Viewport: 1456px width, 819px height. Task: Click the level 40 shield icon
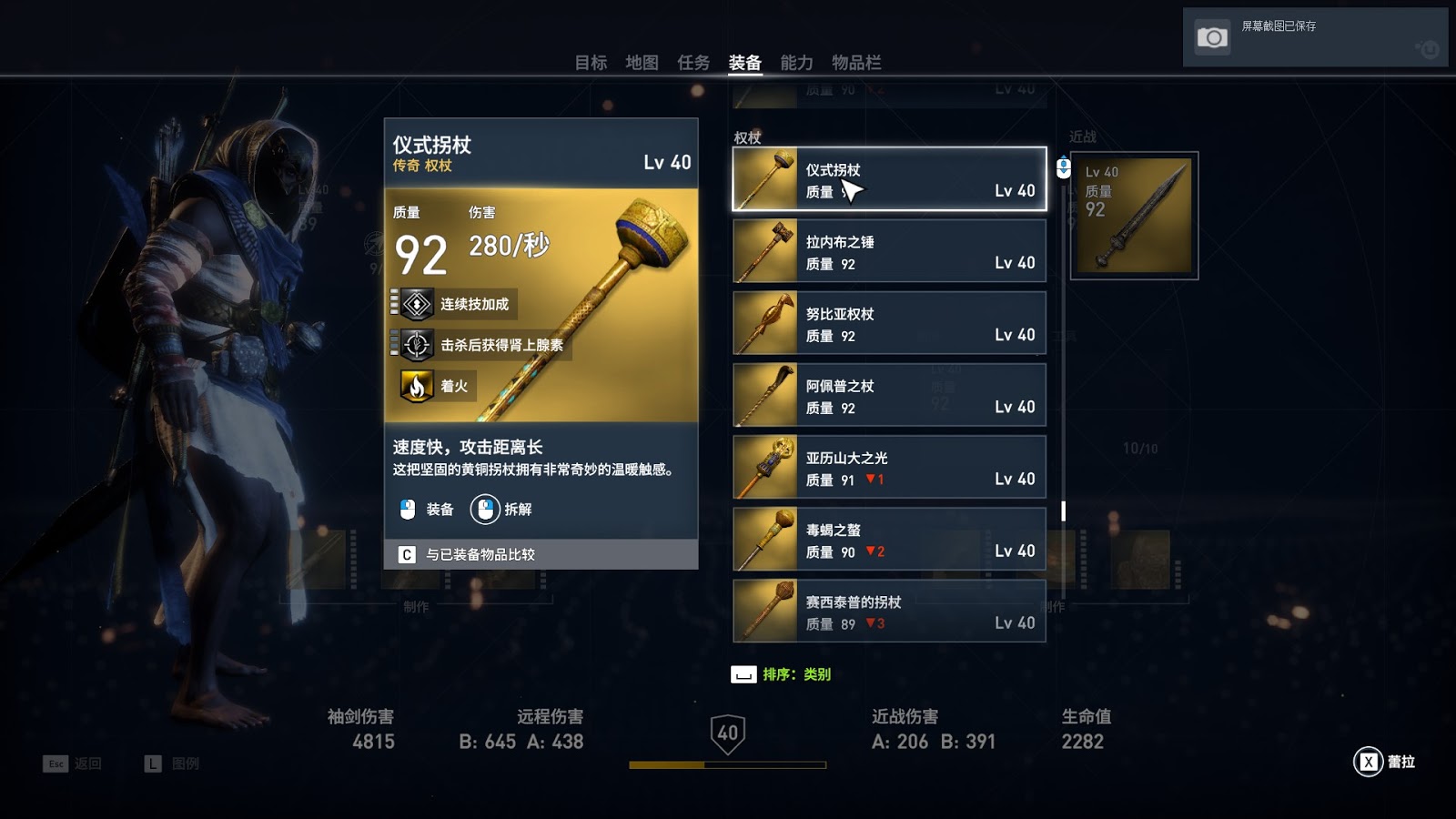(x=728, y=733)
